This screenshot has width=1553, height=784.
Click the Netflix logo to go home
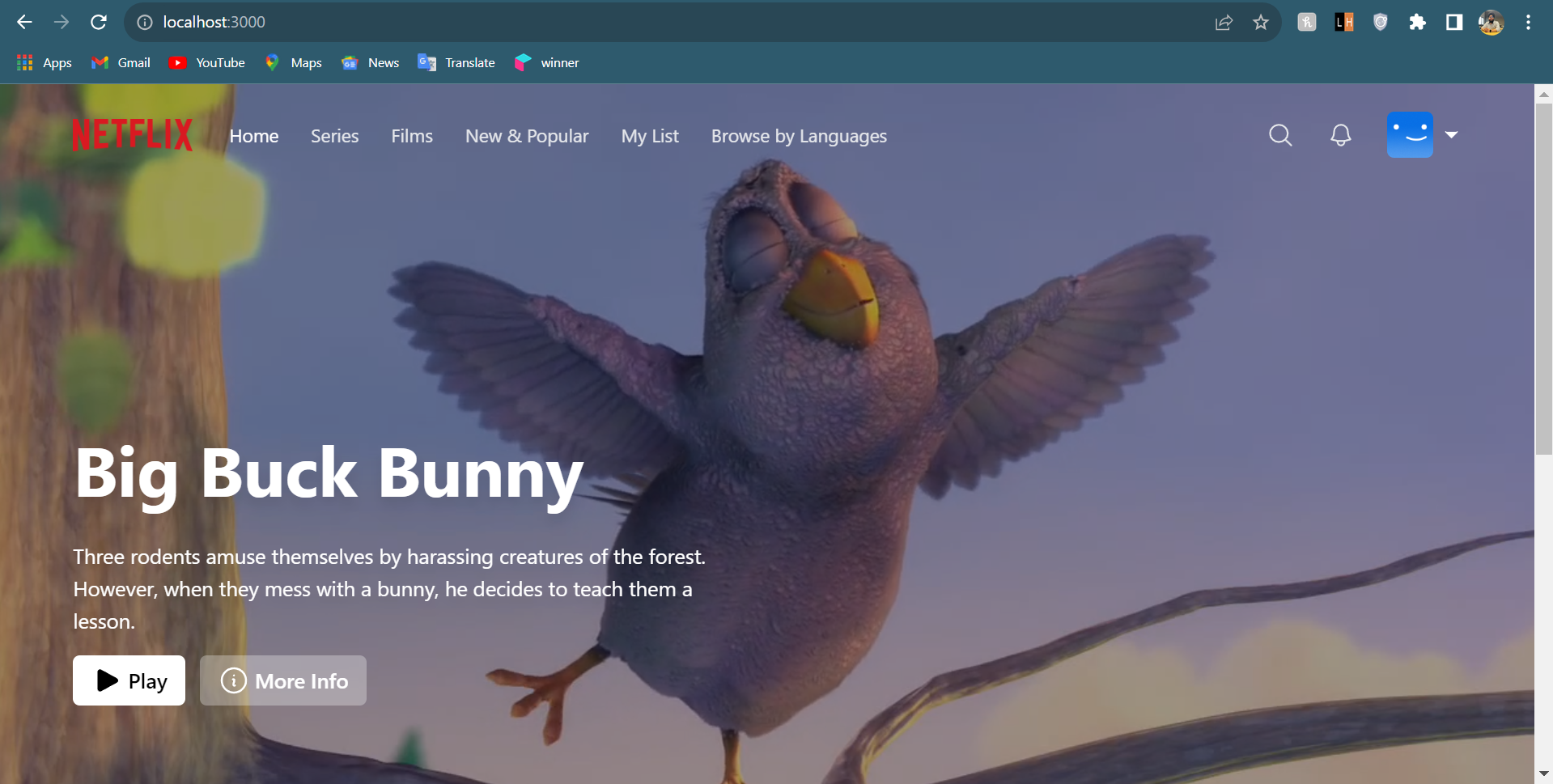pos(132,134)
